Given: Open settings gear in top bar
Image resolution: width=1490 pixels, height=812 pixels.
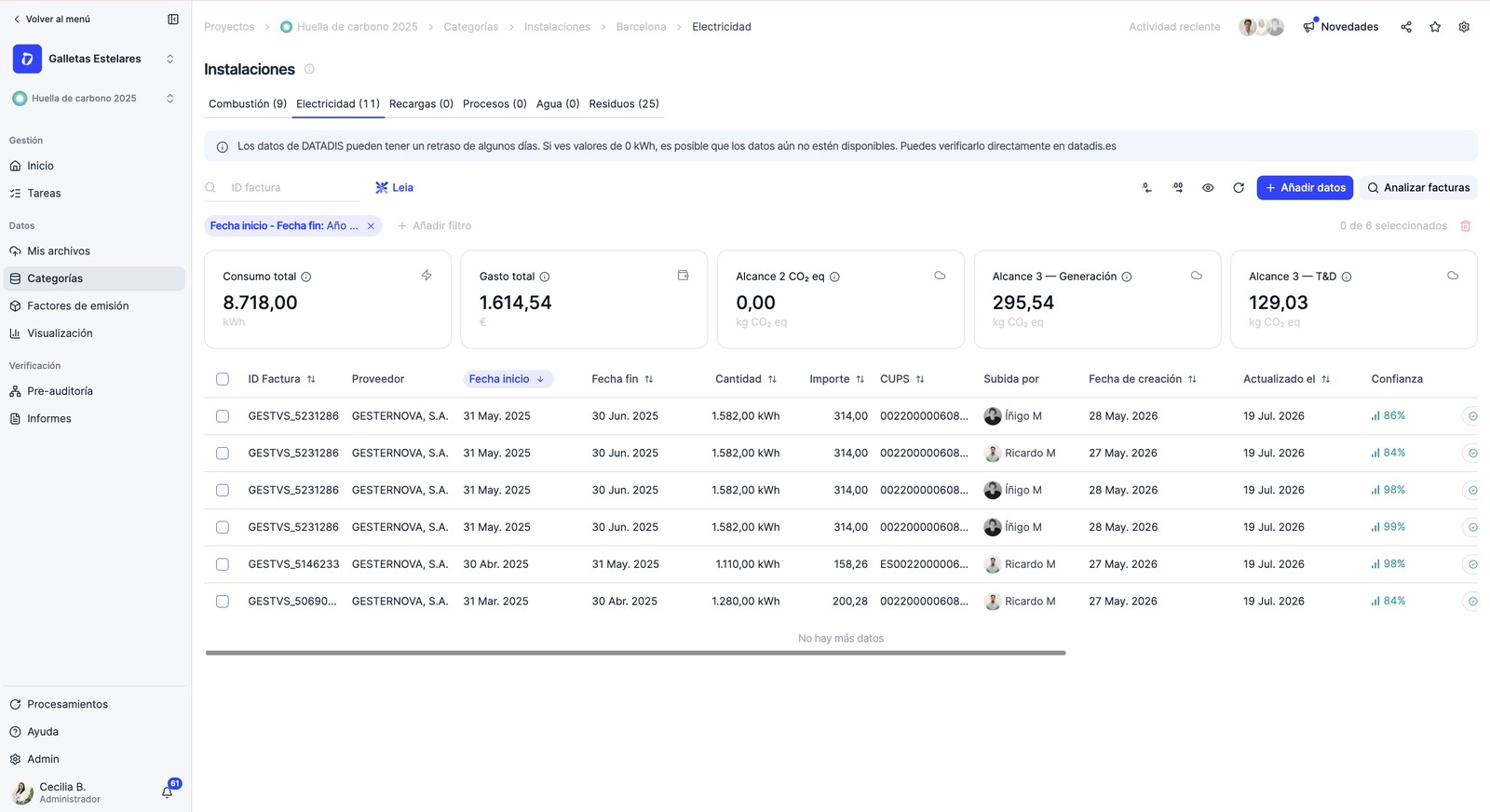Looking at the screenshot, I should (x=1464, y=27).
